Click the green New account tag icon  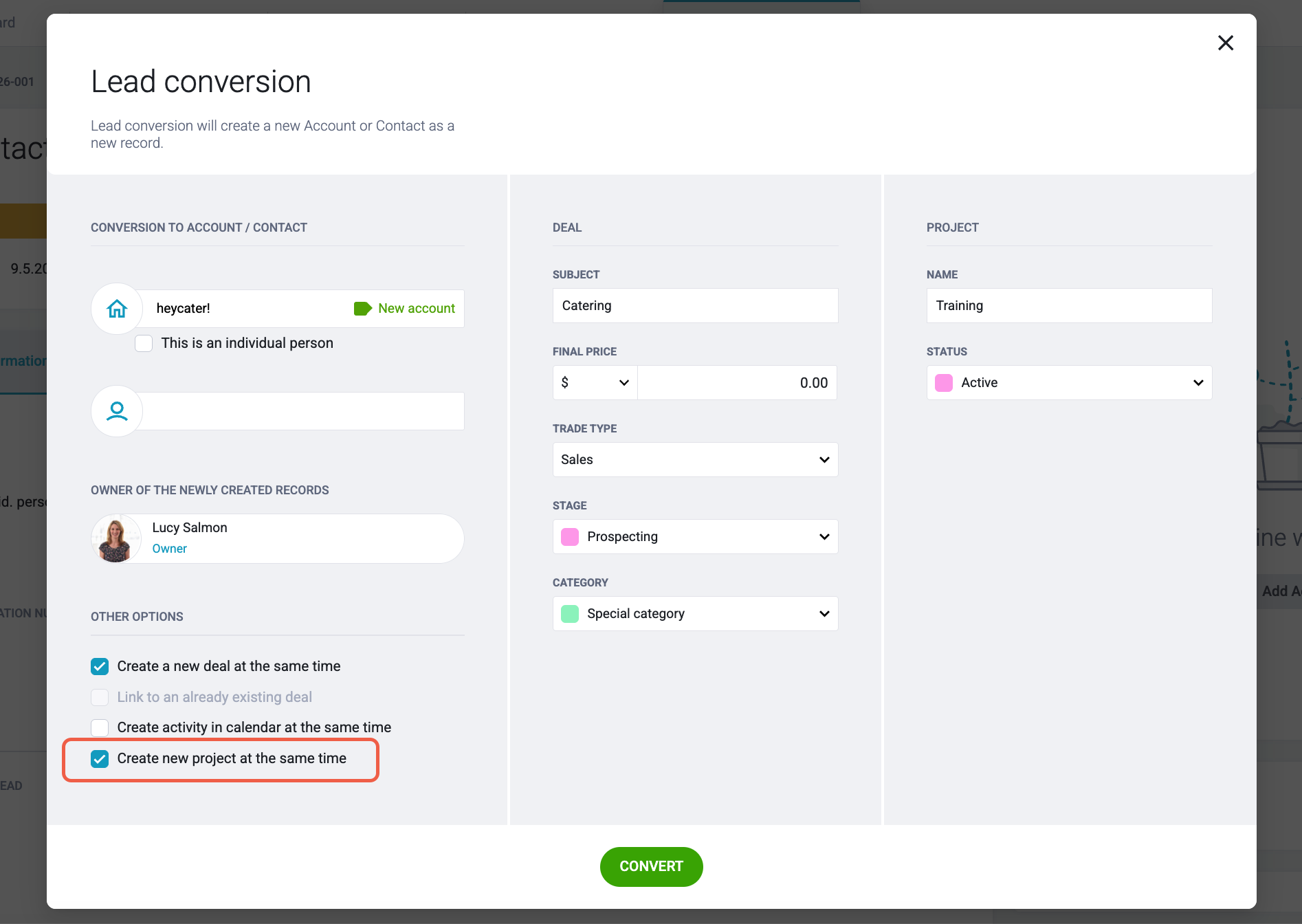pos(363,309)
